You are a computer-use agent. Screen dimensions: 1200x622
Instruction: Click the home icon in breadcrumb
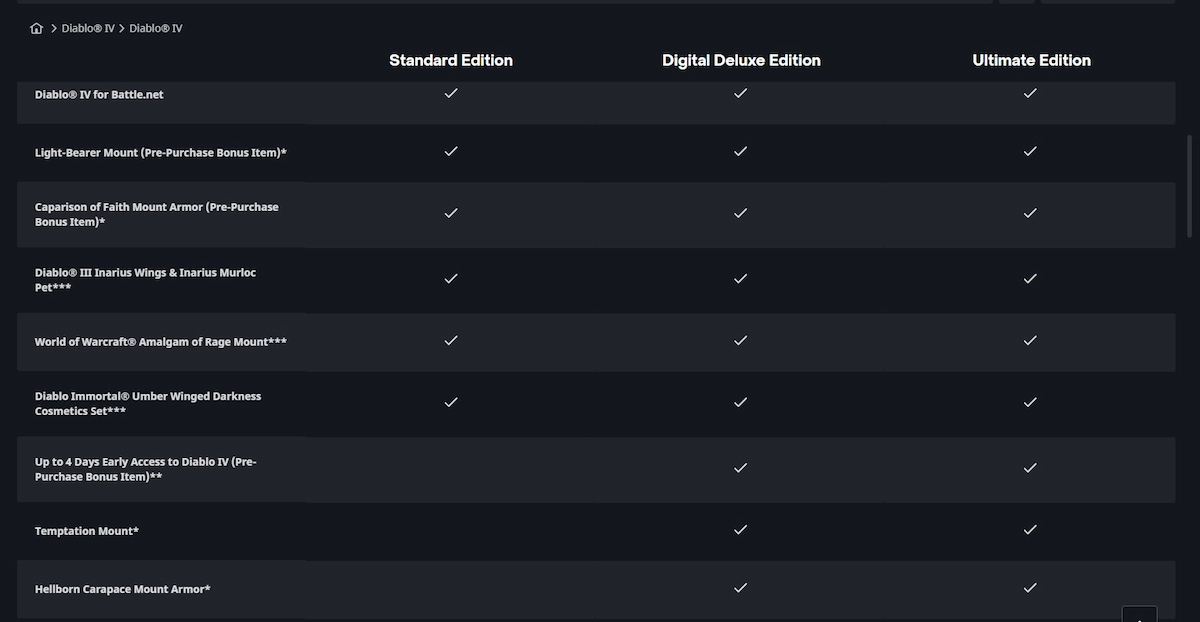click(37, 28)
